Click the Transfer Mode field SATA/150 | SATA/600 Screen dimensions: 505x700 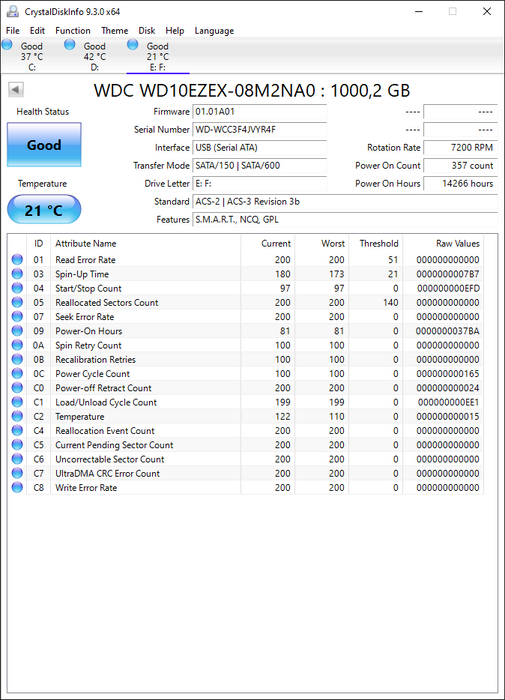pos(259,166)
